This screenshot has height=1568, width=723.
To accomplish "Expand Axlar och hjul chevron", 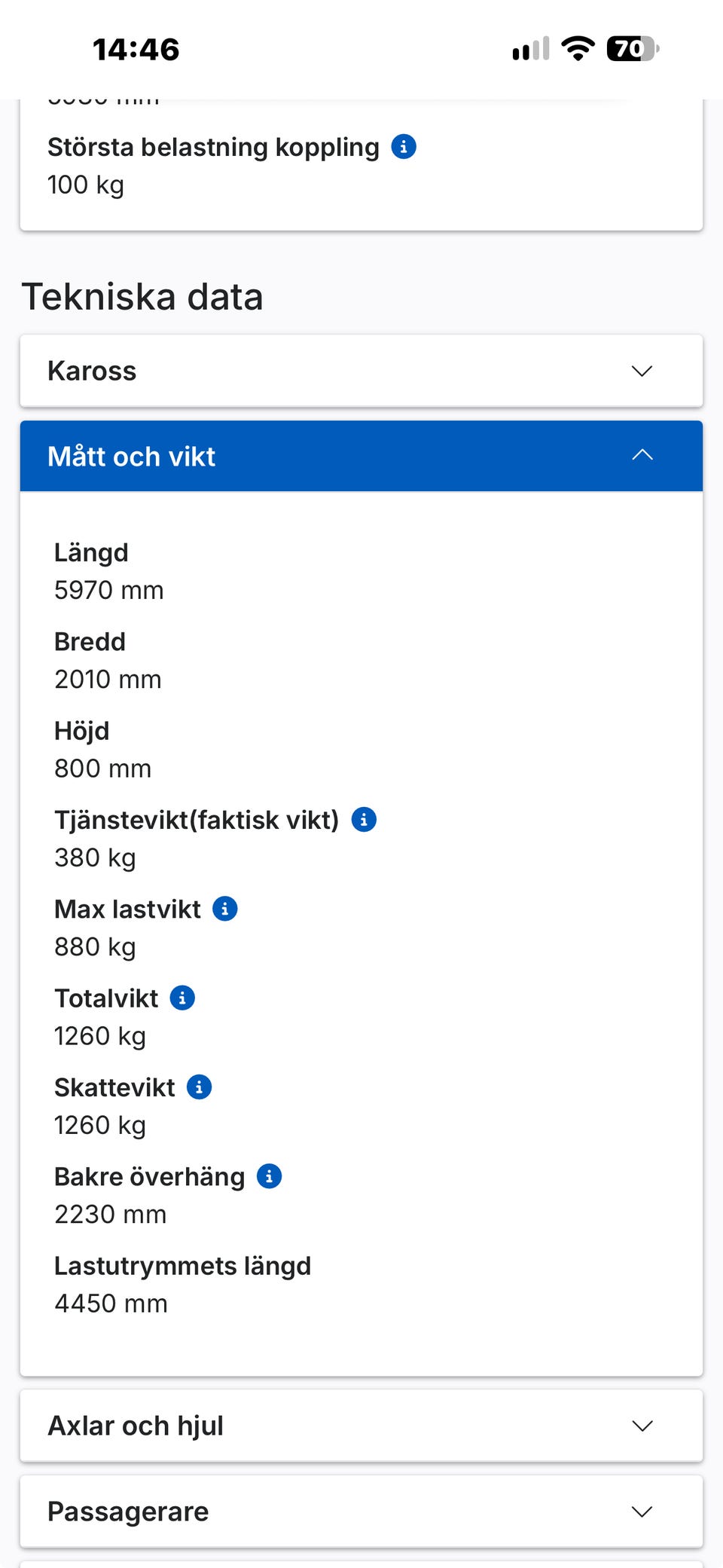I will pos(642,1426).
